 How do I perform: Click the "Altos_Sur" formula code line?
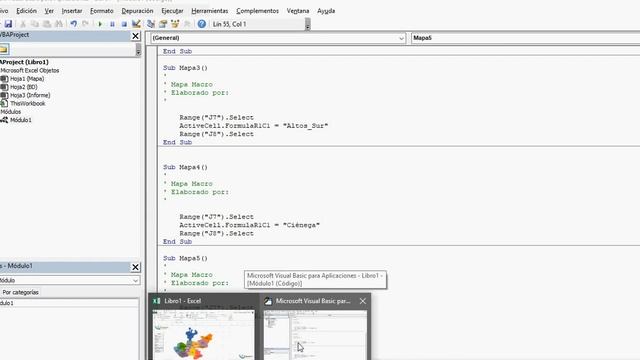click(253, 126)
